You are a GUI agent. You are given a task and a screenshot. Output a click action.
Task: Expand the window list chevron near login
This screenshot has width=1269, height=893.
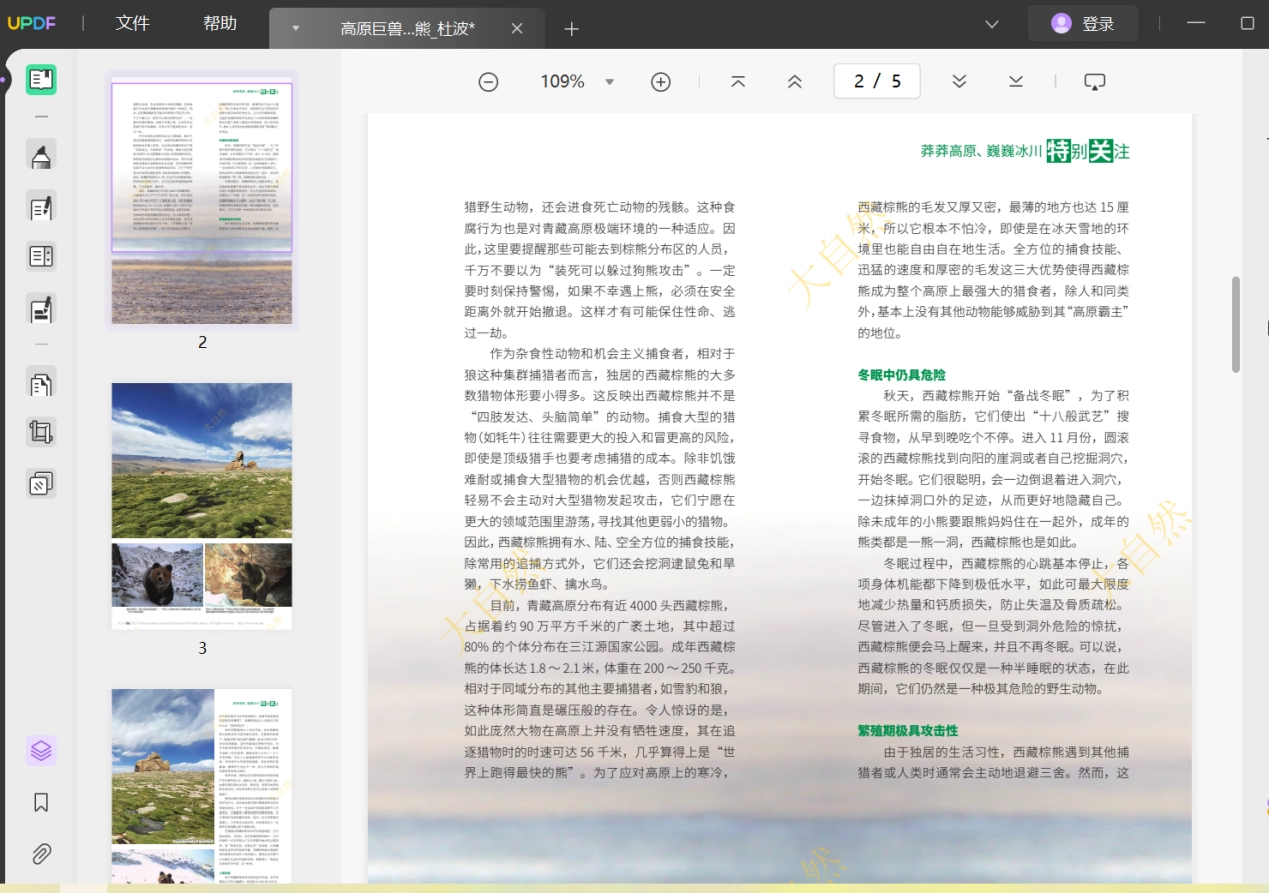pos(992,24)
